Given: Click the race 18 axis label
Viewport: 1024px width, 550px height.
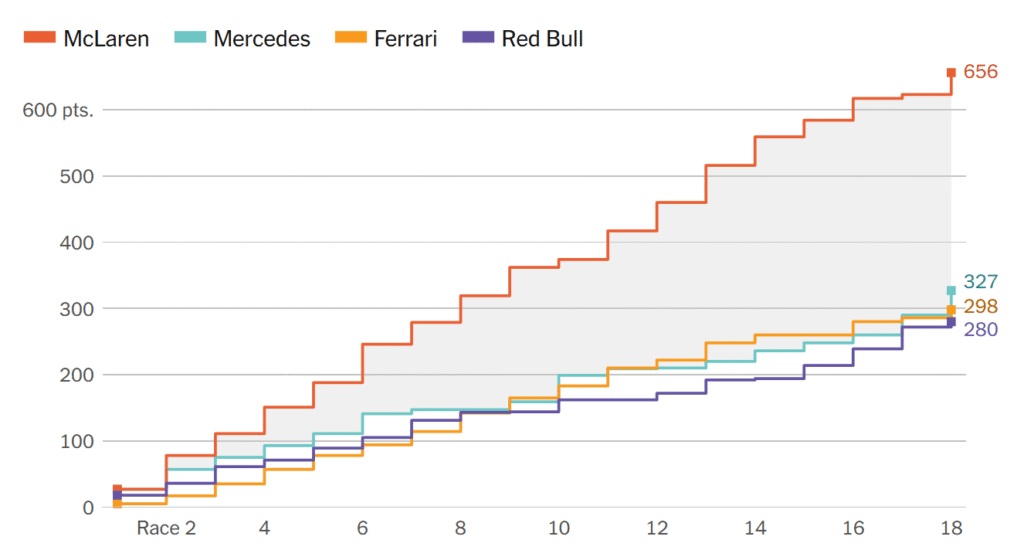Looking at the screenshot, I should [951, 528].
